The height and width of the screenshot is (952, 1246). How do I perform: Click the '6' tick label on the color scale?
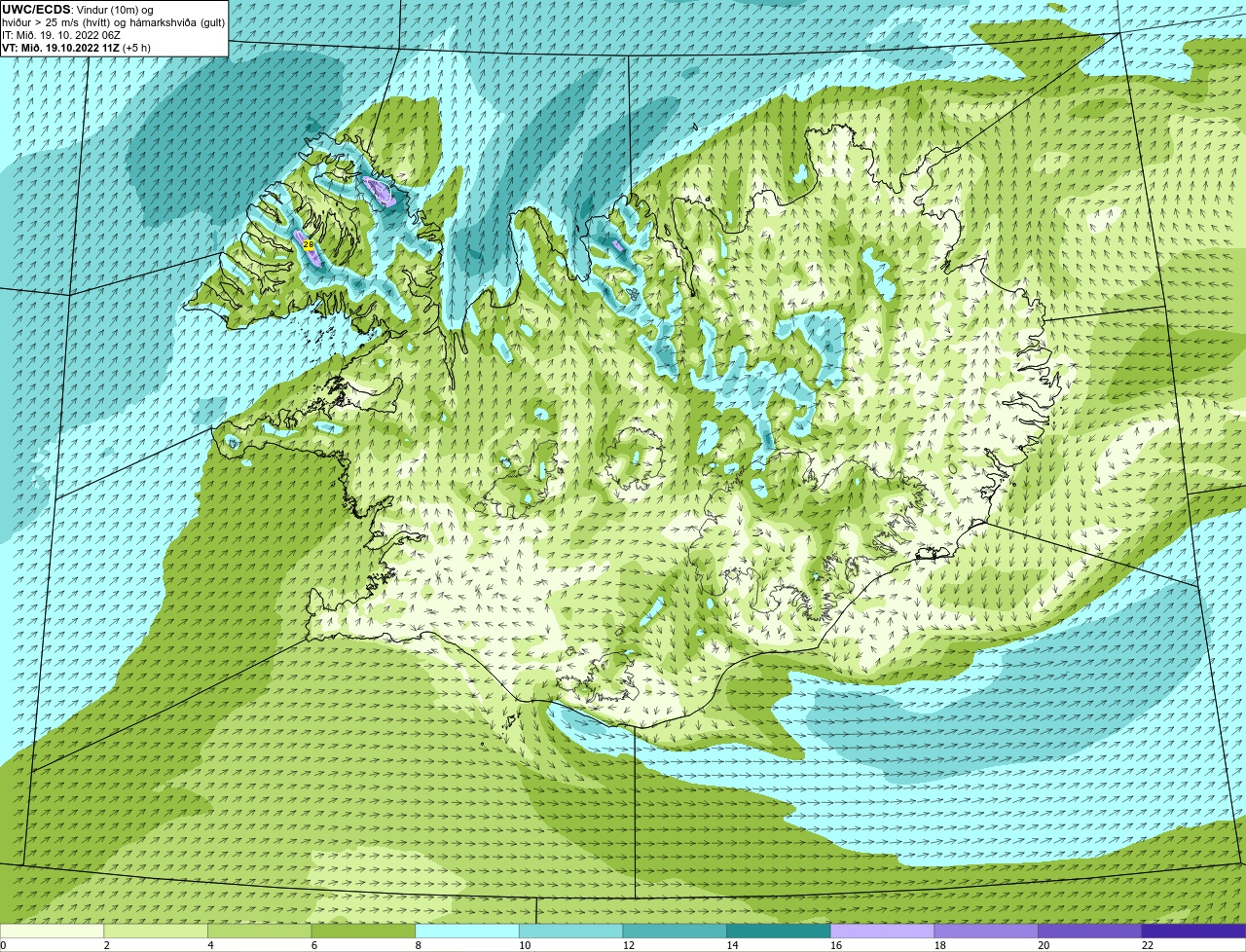[313, 945]
